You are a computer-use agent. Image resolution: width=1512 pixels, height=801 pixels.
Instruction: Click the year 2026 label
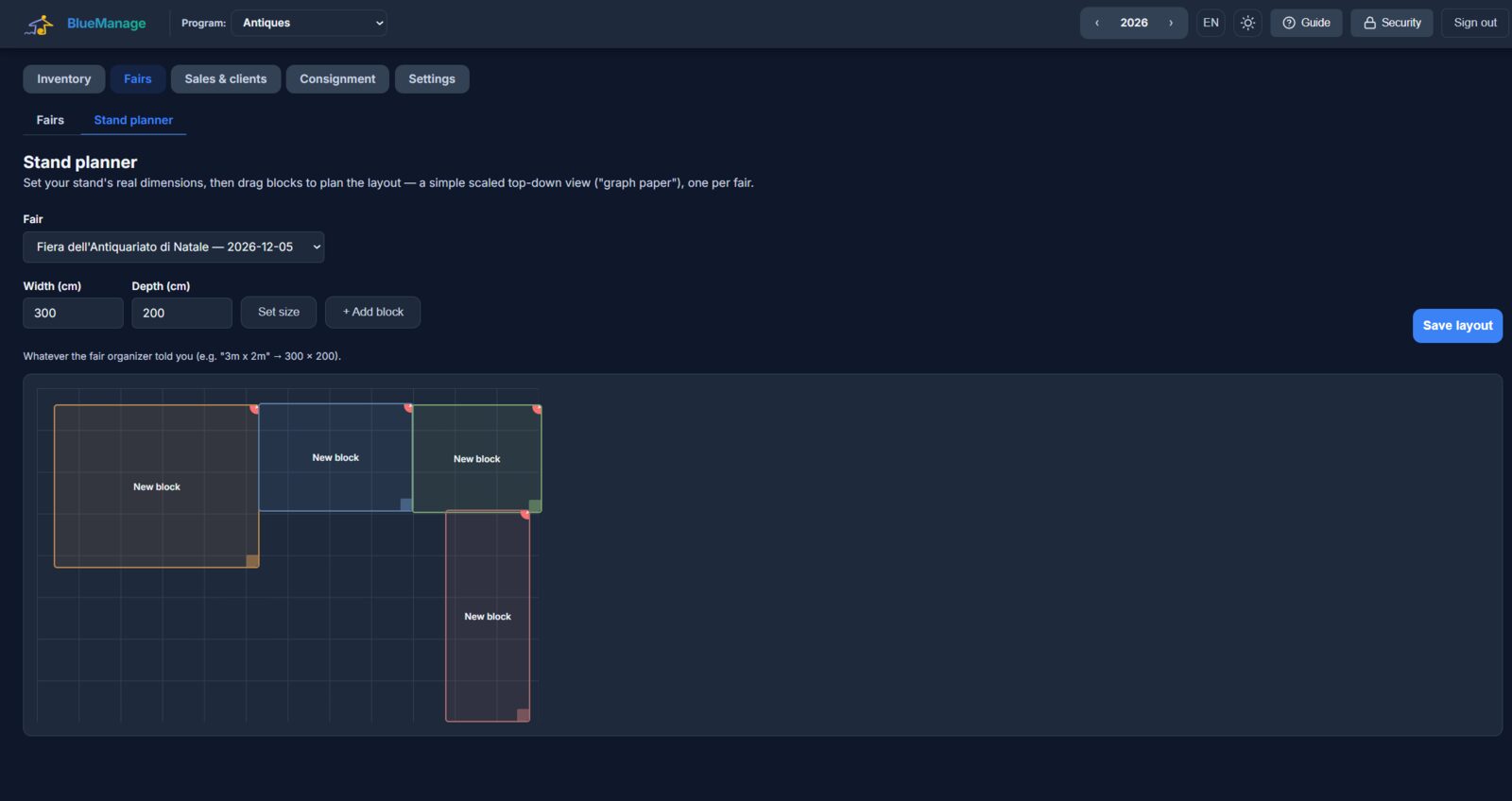click(1134, 23)
